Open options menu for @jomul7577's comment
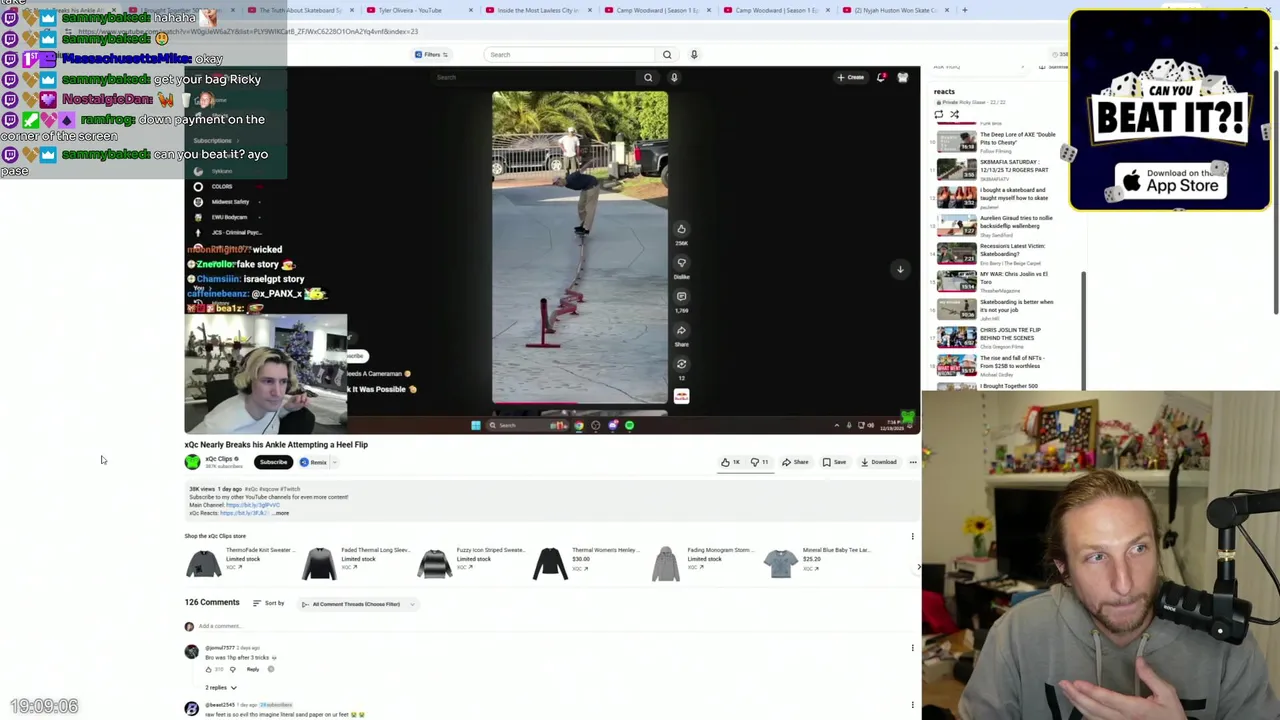This screenshot has width=1280, height=720. point(912,648)
